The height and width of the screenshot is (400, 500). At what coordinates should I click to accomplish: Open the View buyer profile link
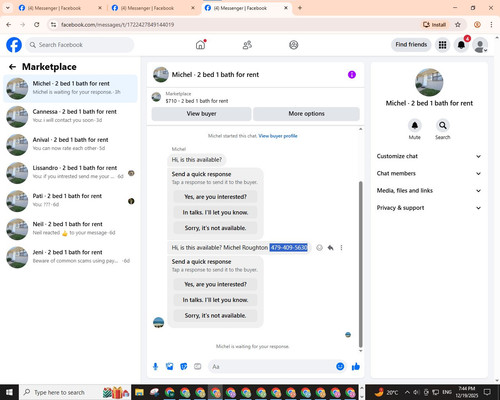click(278, 136)
